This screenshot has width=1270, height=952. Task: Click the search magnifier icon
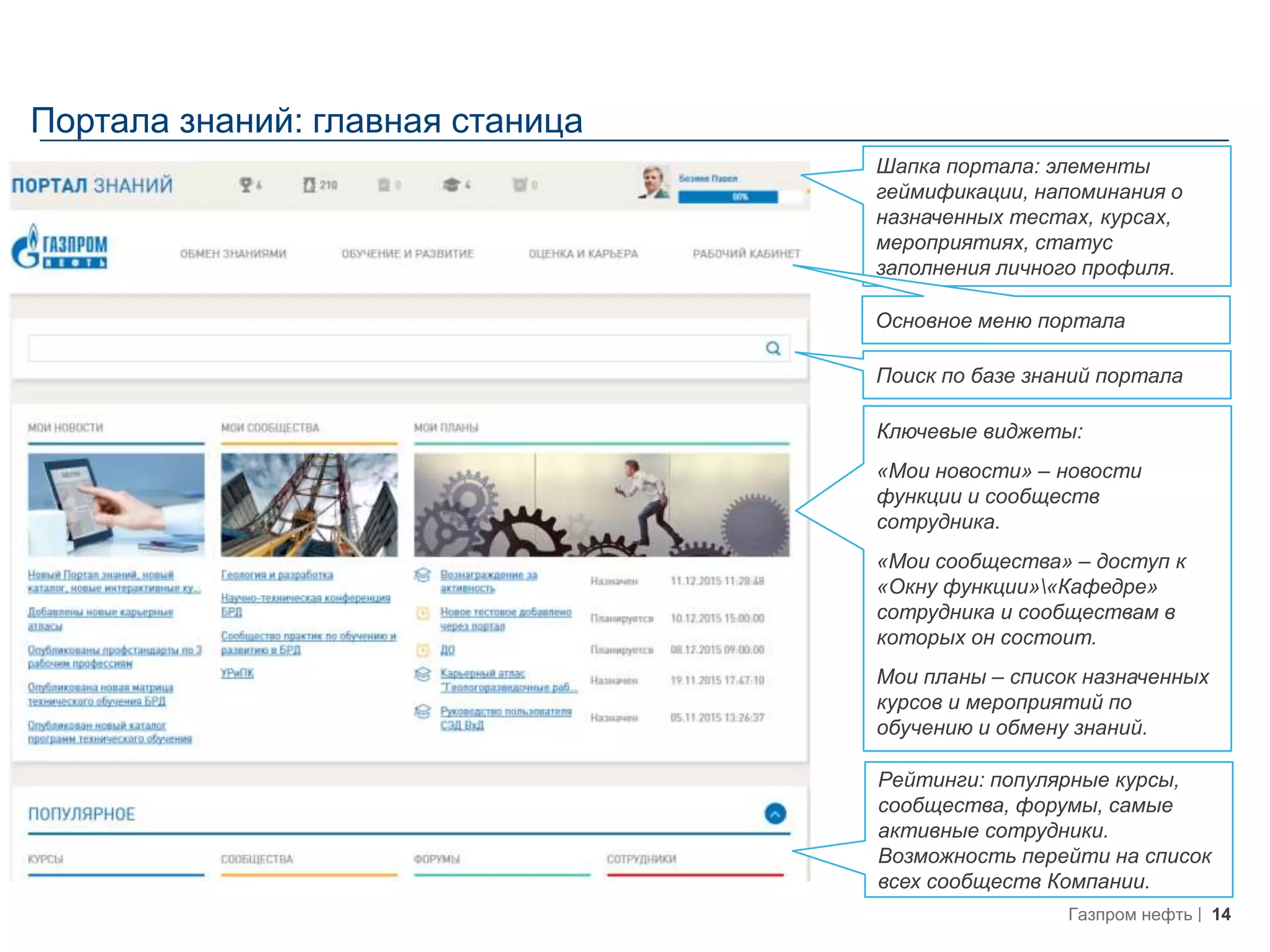[x=773, y=348]
